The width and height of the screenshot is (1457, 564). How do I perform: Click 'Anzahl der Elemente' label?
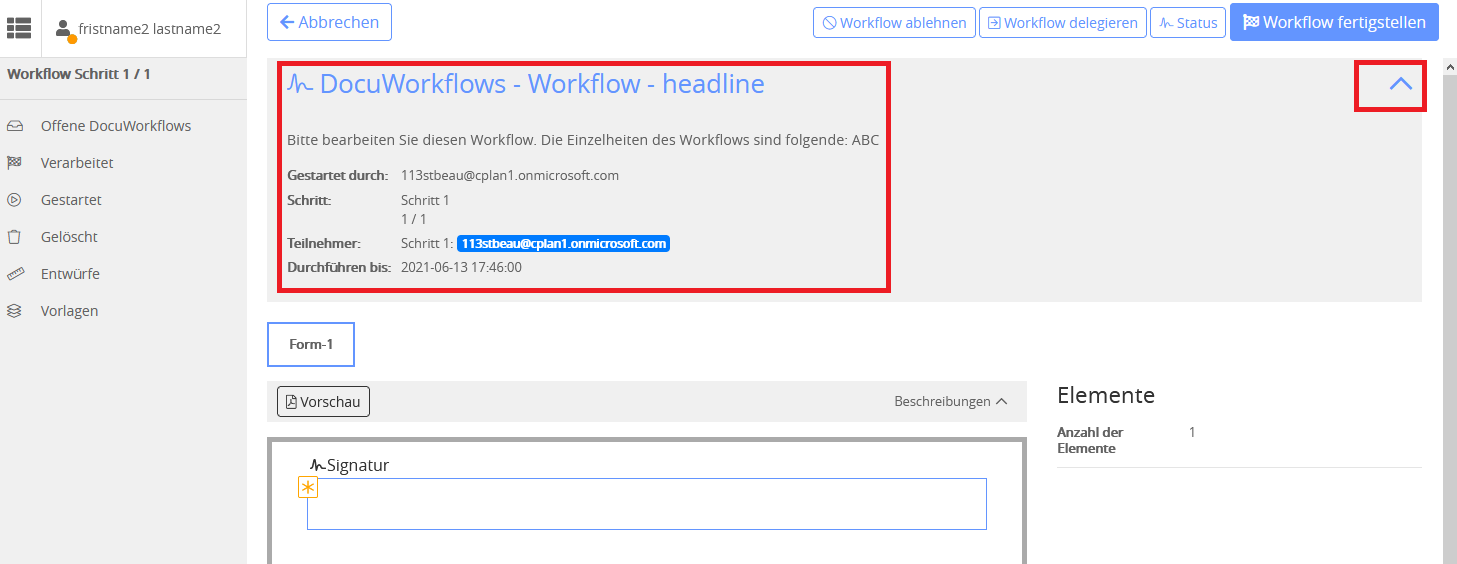[x=1090, y=440]
